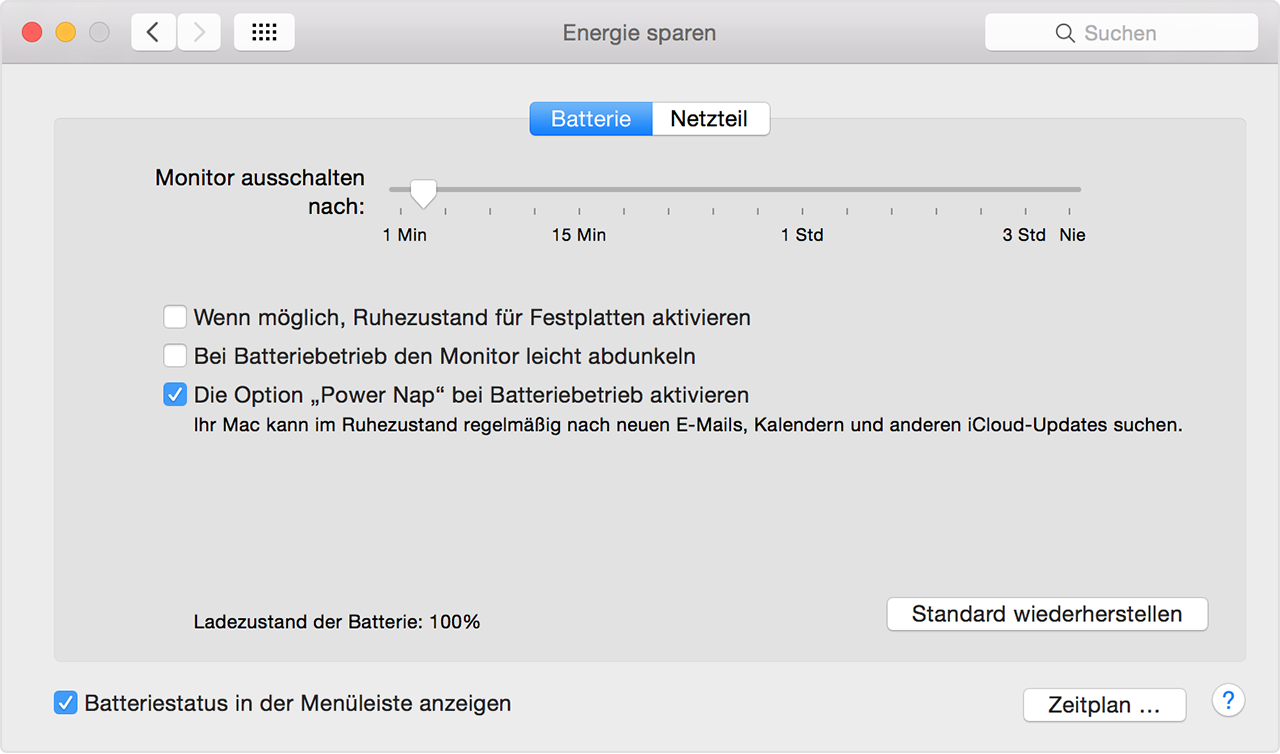Image resolution: width=1280 pixels, height=754 pixels.
Task: Switch to the Netzteil tab
Action: (710, 119)
